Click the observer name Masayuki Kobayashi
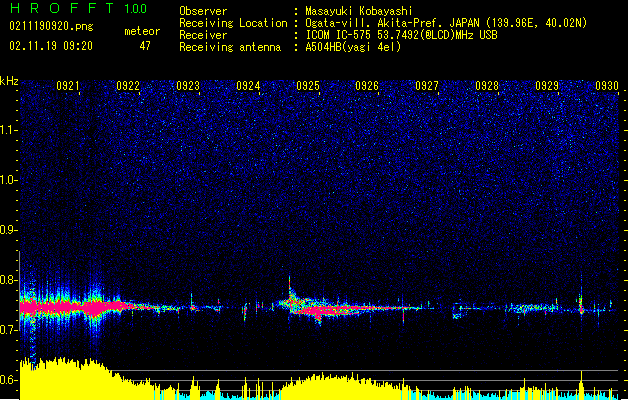 tap(359, 11)
